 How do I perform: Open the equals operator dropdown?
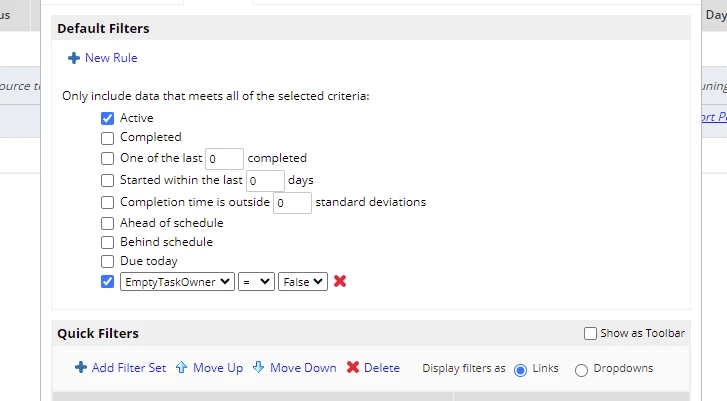(x=256, y=282)
